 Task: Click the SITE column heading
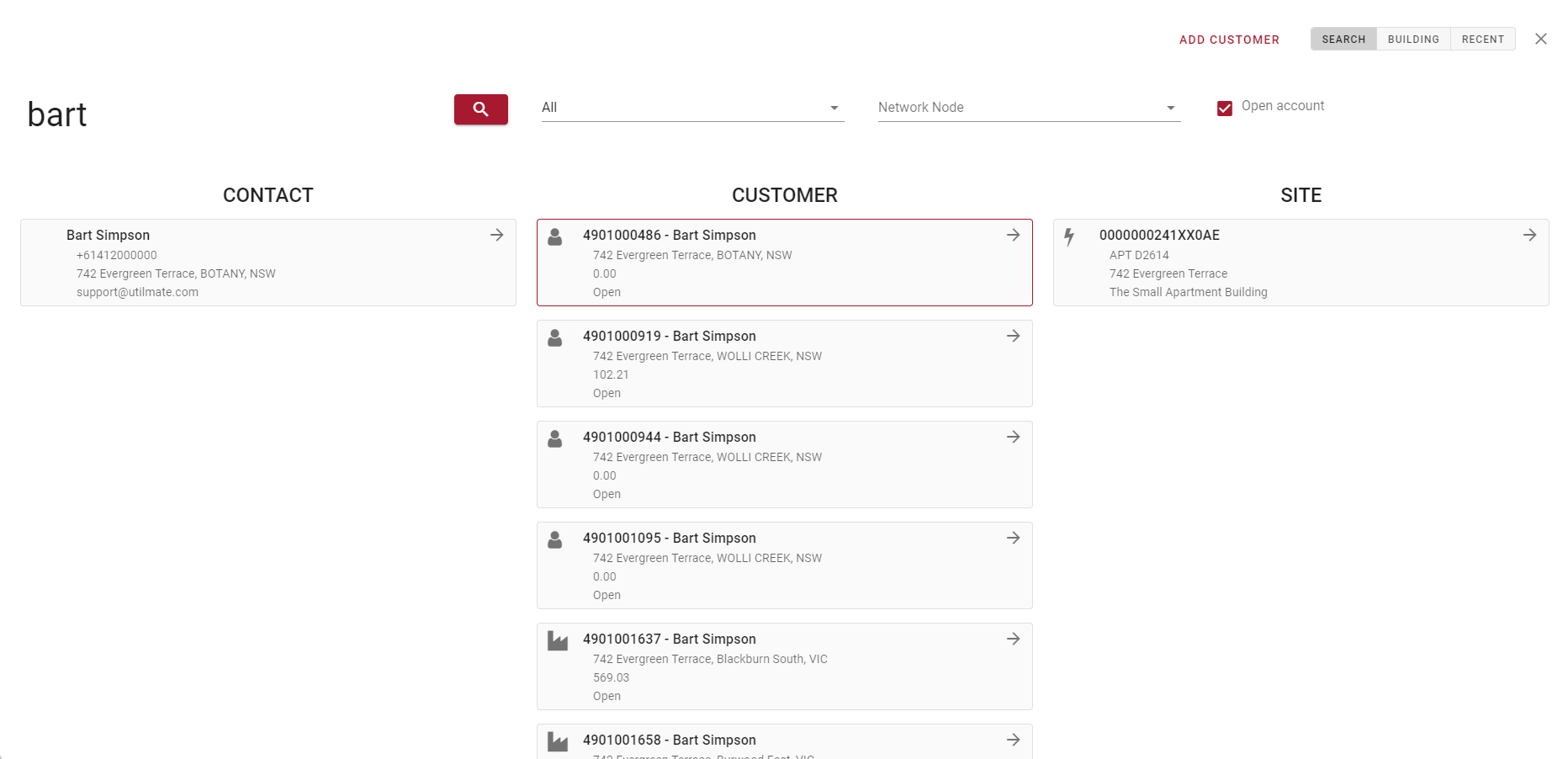point(1301,195)
